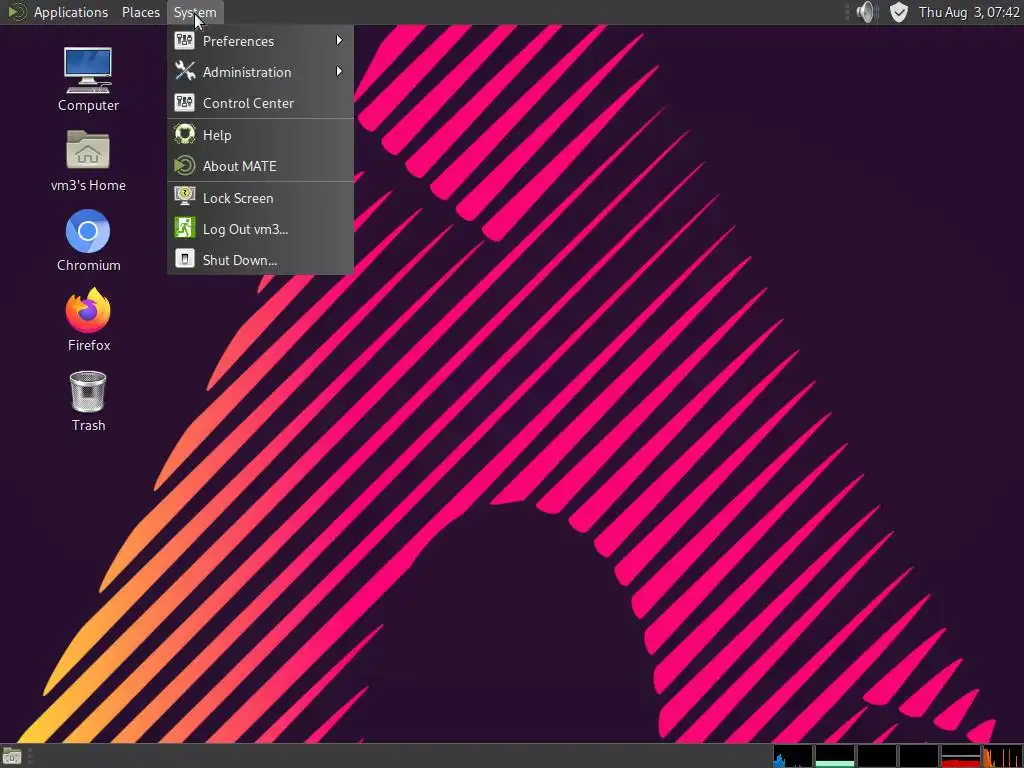Screen dimensions: 1024x768
Task: Click the MATE logo in top panel
Action: click(x=17, y=12)
